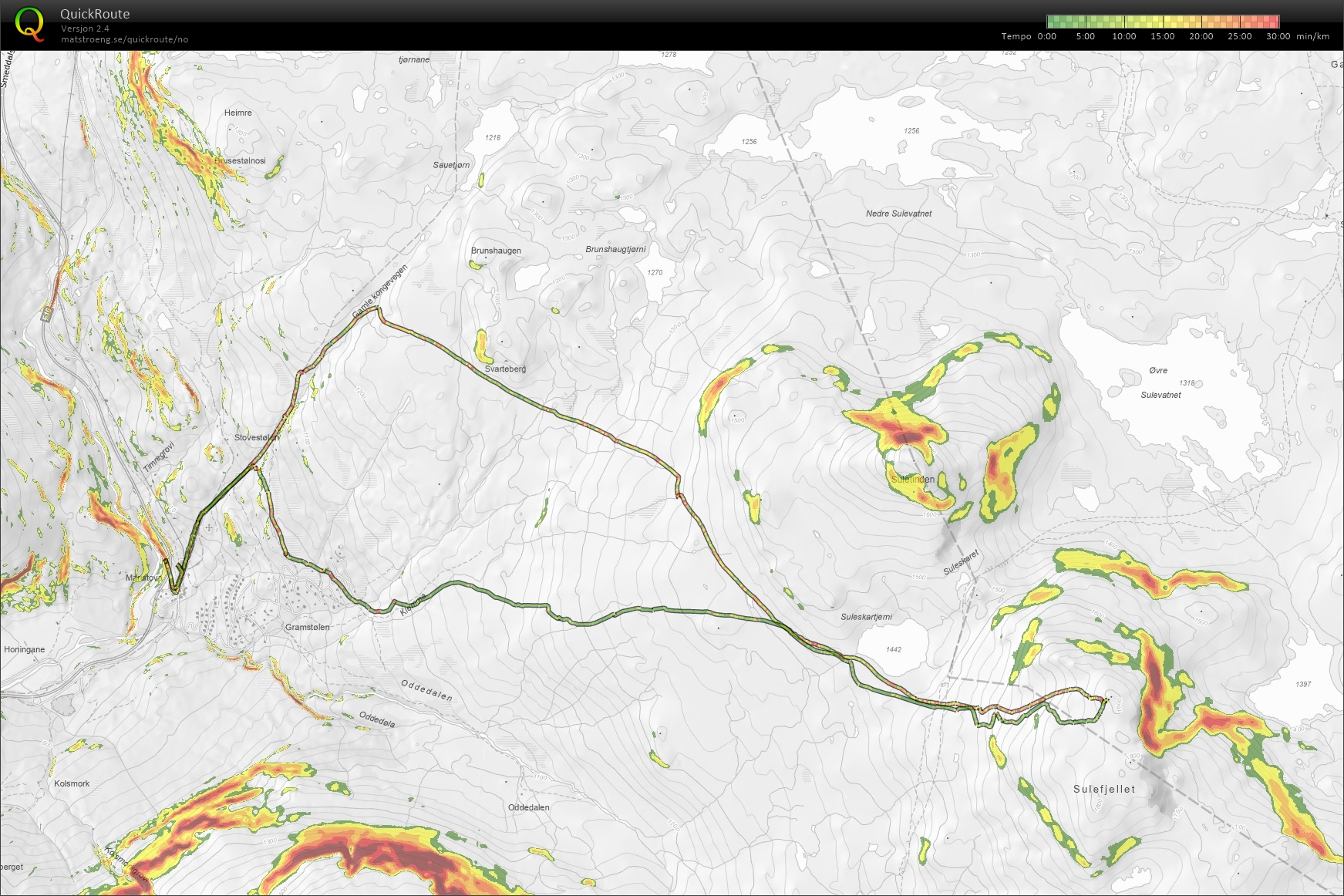Click the 25:00 tempo scale value
The width and height of the screenshot is (1344, 896).
point(1239,36)
